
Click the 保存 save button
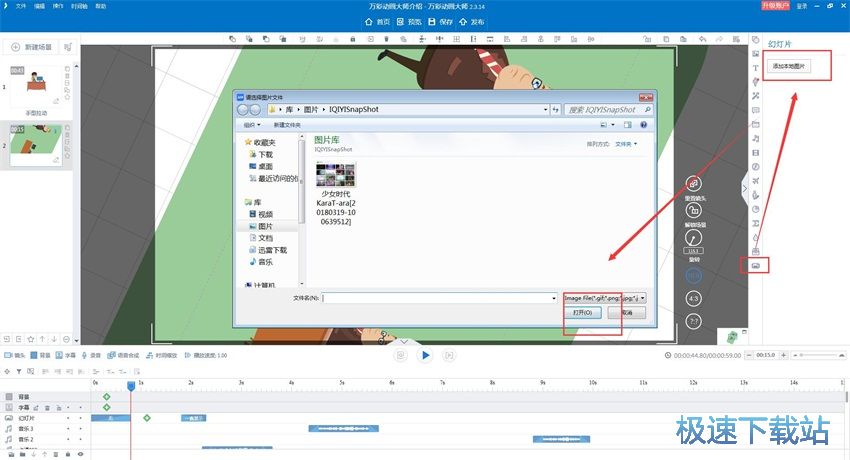440,22
